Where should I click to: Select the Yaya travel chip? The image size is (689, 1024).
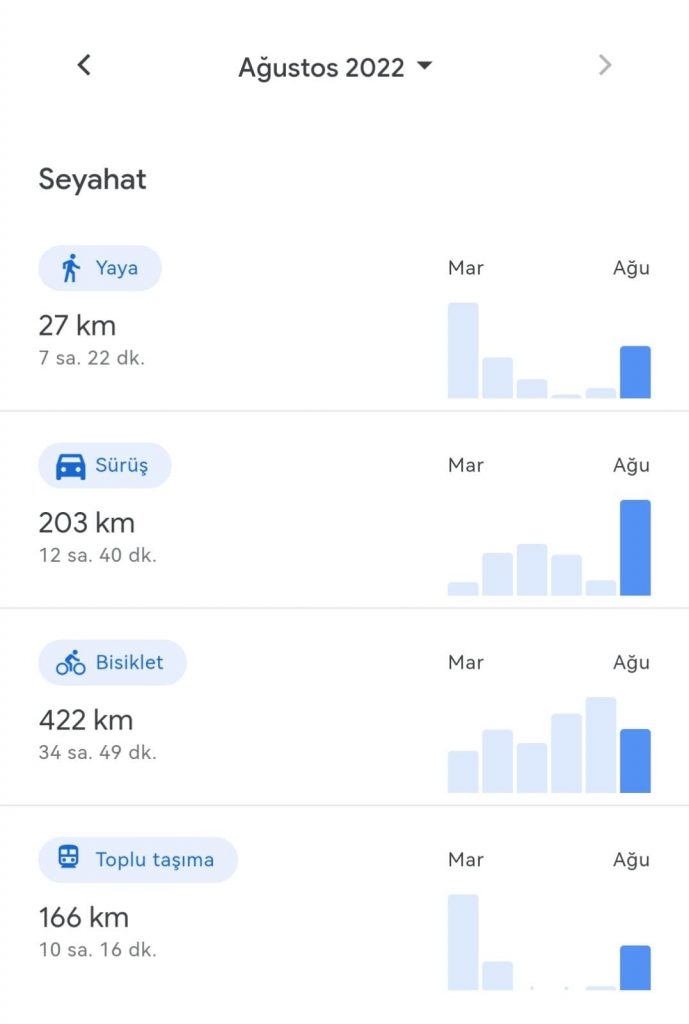pyautogui.click(x=100, y=268)
